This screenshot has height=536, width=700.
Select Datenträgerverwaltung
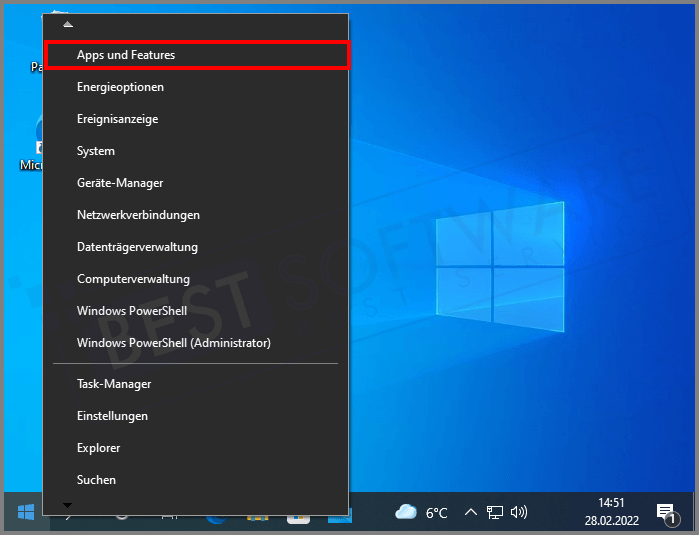coord(137,247)
